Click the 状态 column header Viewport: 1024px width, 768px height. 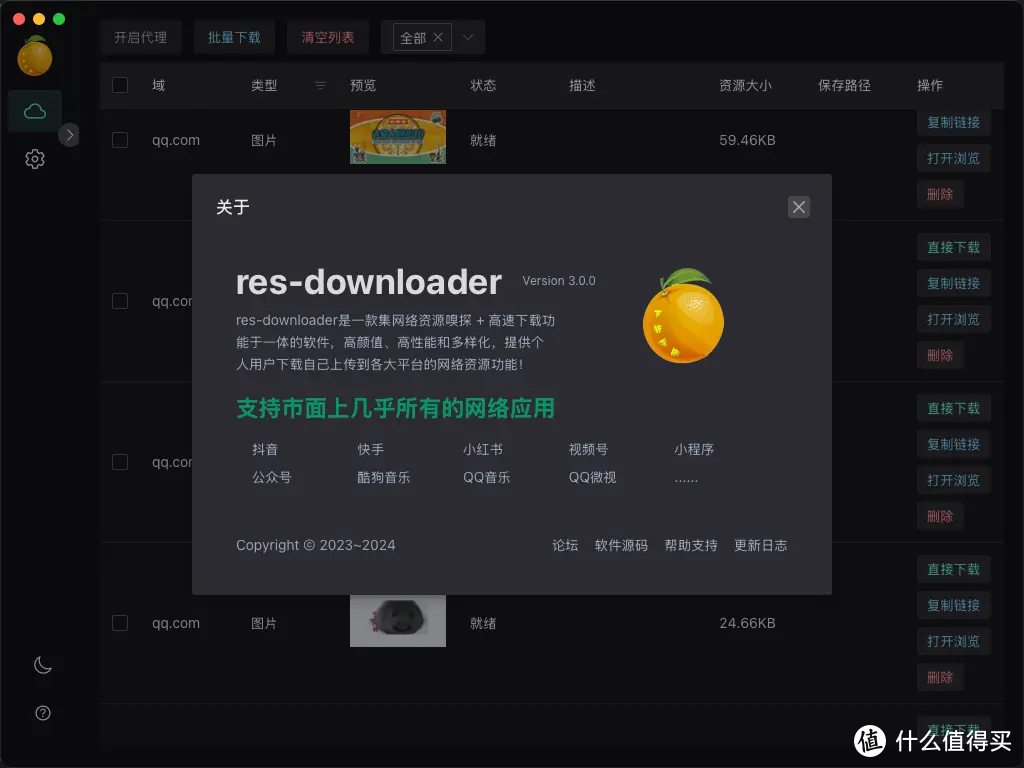click(483, 85)
